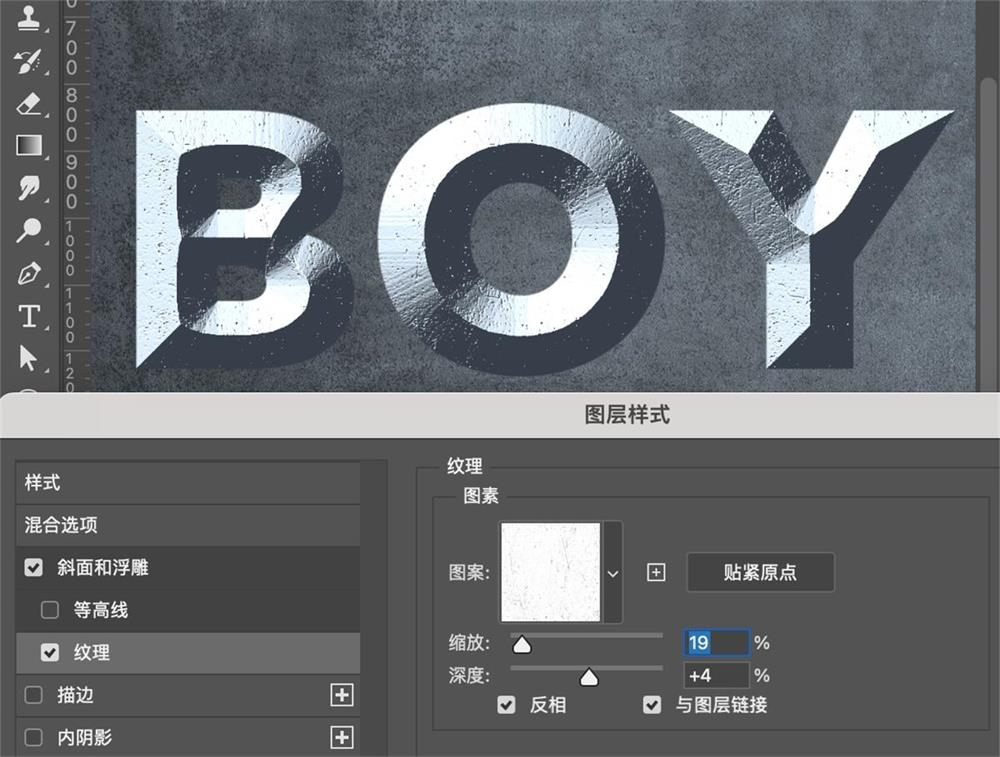Select the Path Selection arrow tool
The image size is (1000, 757).
(x=28, y=358)
